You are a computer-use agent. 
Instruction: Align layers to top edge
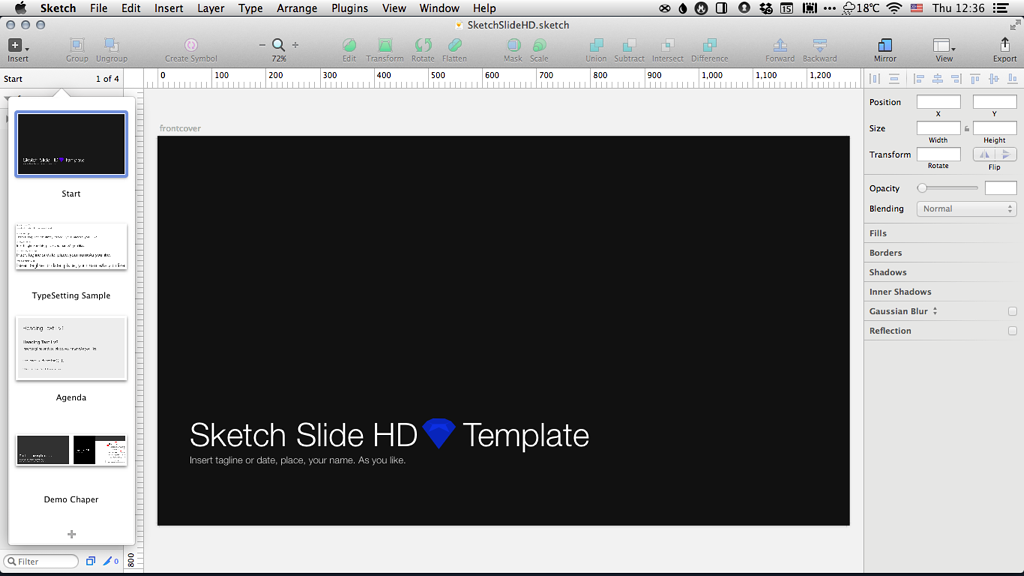[x=975, y=79]
